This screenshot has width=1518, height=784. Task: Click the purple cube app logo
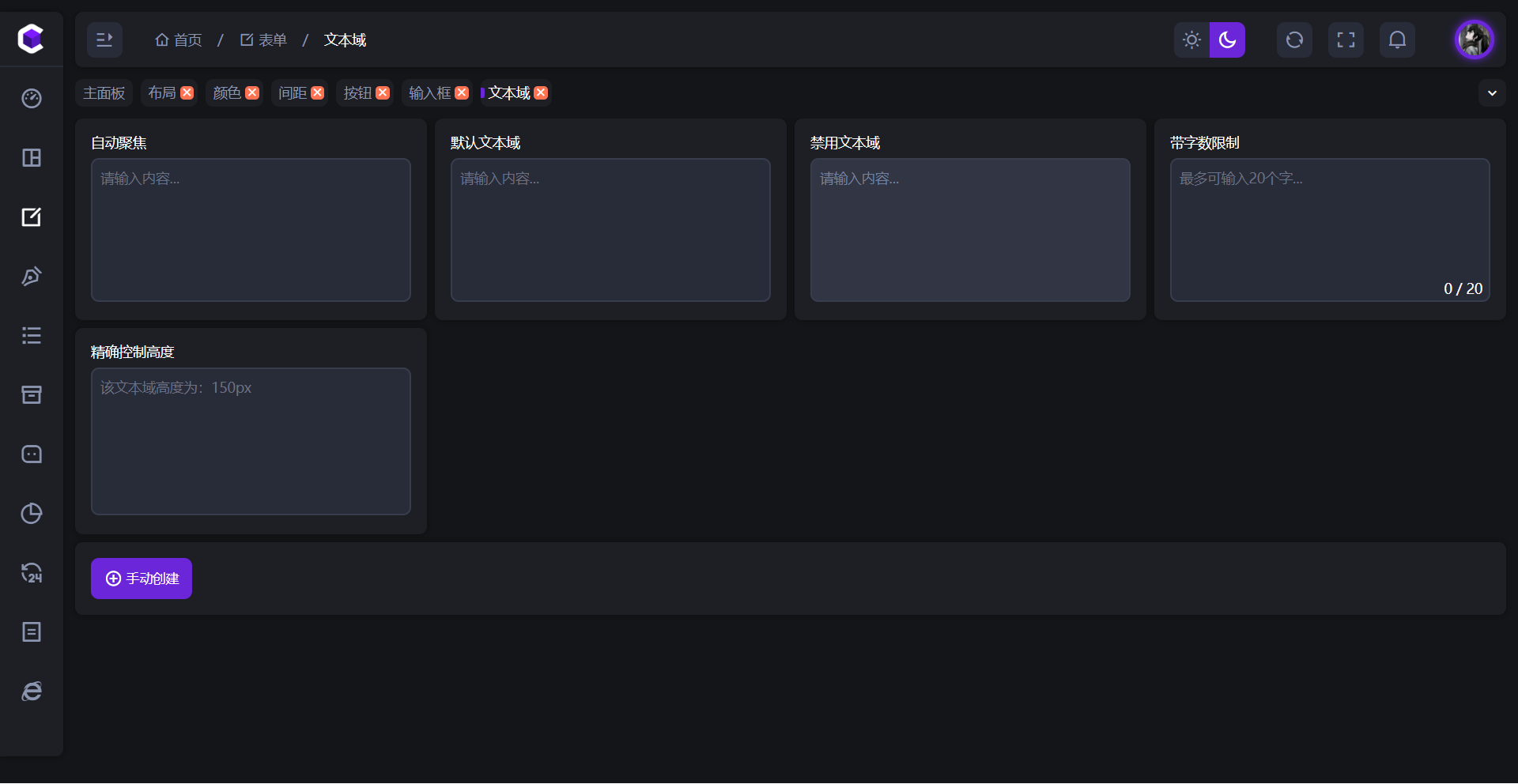pos(31,39)
